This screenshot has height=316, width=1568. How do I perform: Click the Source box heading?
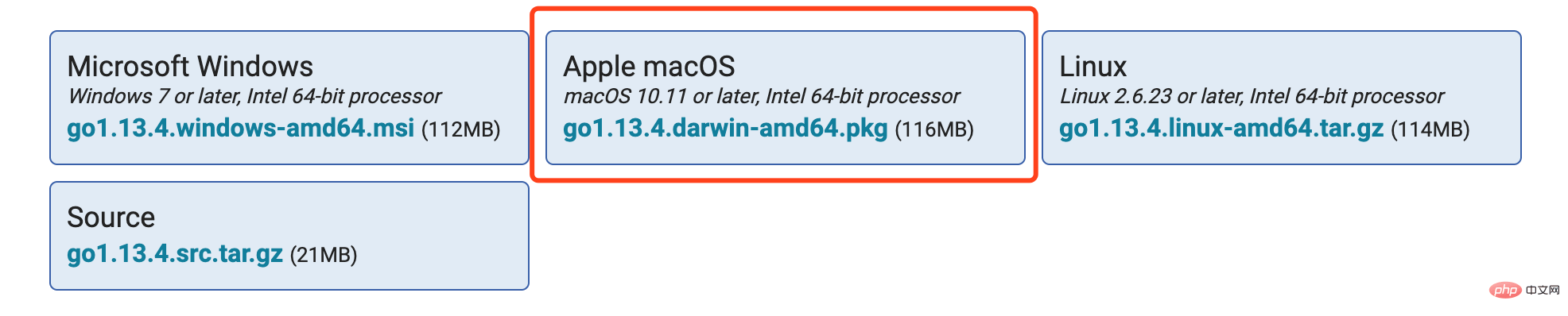tap(111, 217)
